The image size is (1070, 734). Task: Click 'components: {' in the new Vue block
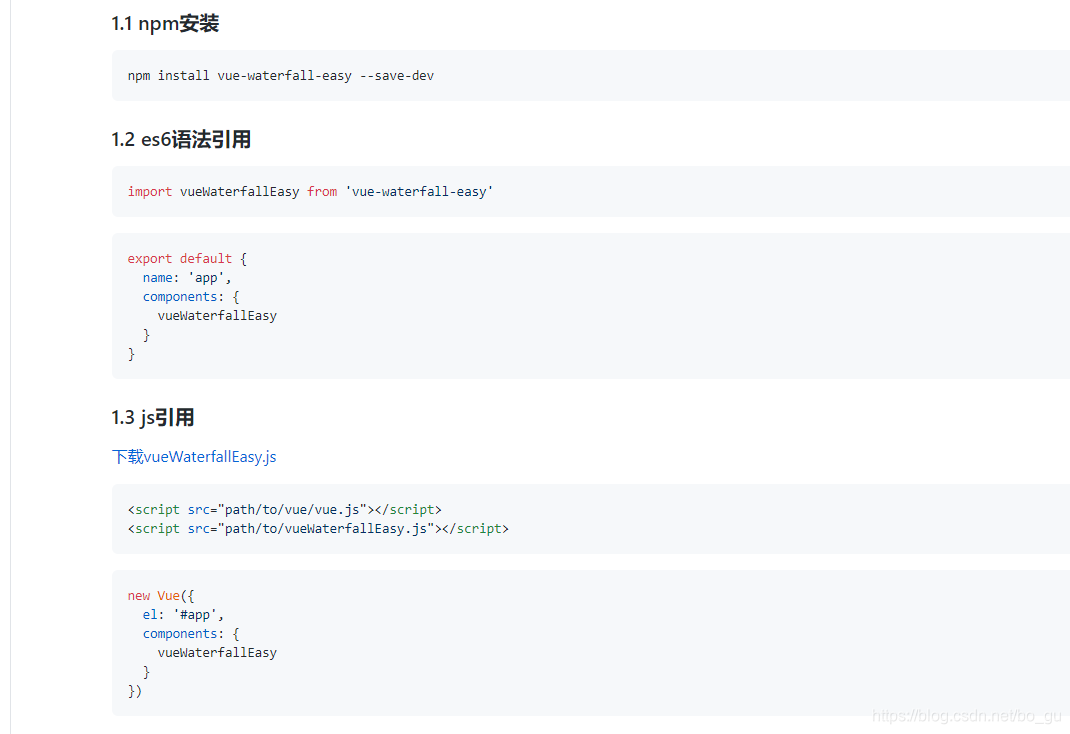(x=191, y=634)
